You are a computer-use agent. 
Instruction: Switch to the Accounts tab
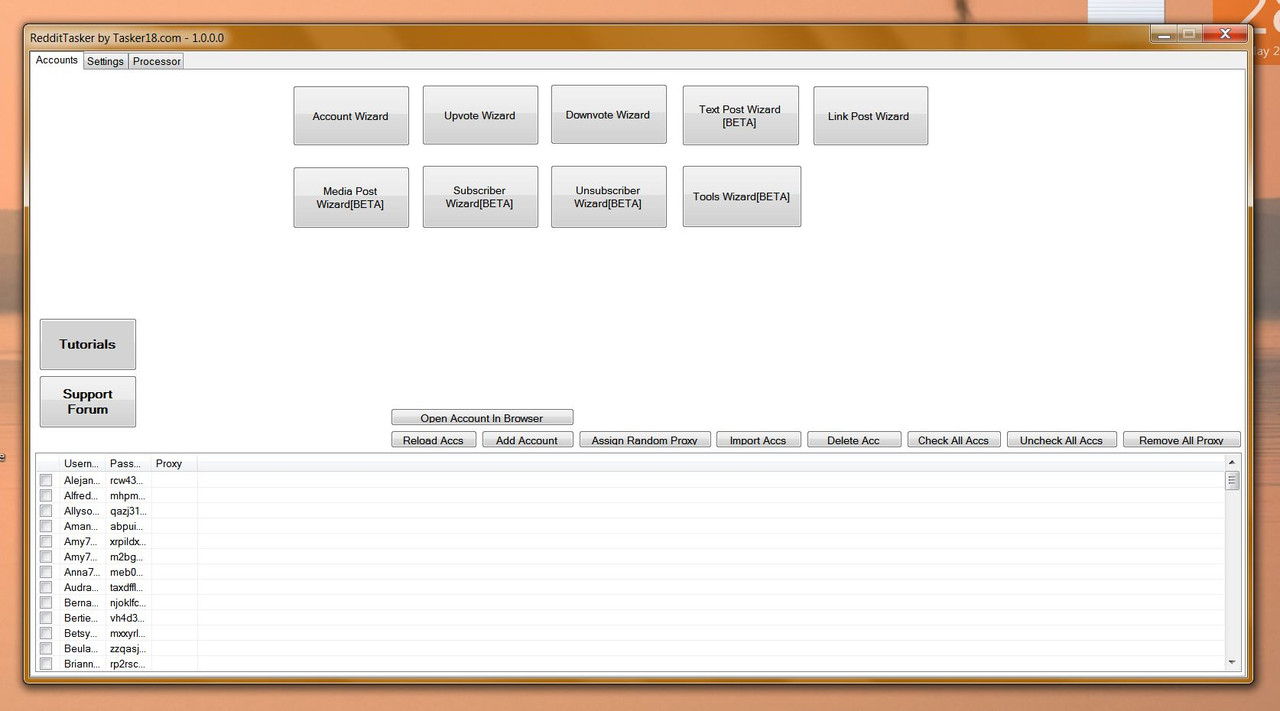coord(57,60)
